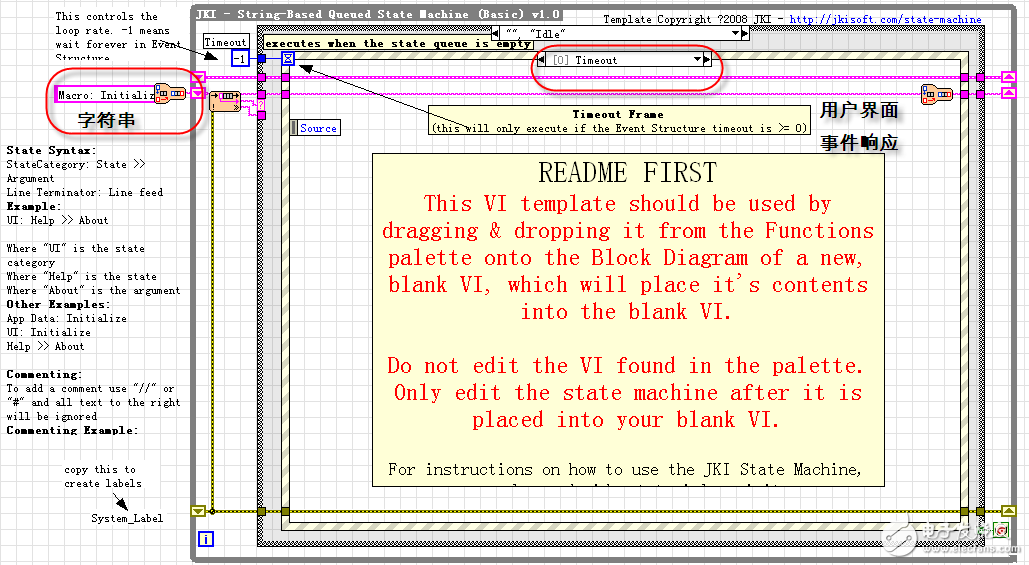Image resolution: width=1029 pixels, height=565 pixels.
Task: Select the Parse State Queue subVI icon
Action: [x=224, y=101]
